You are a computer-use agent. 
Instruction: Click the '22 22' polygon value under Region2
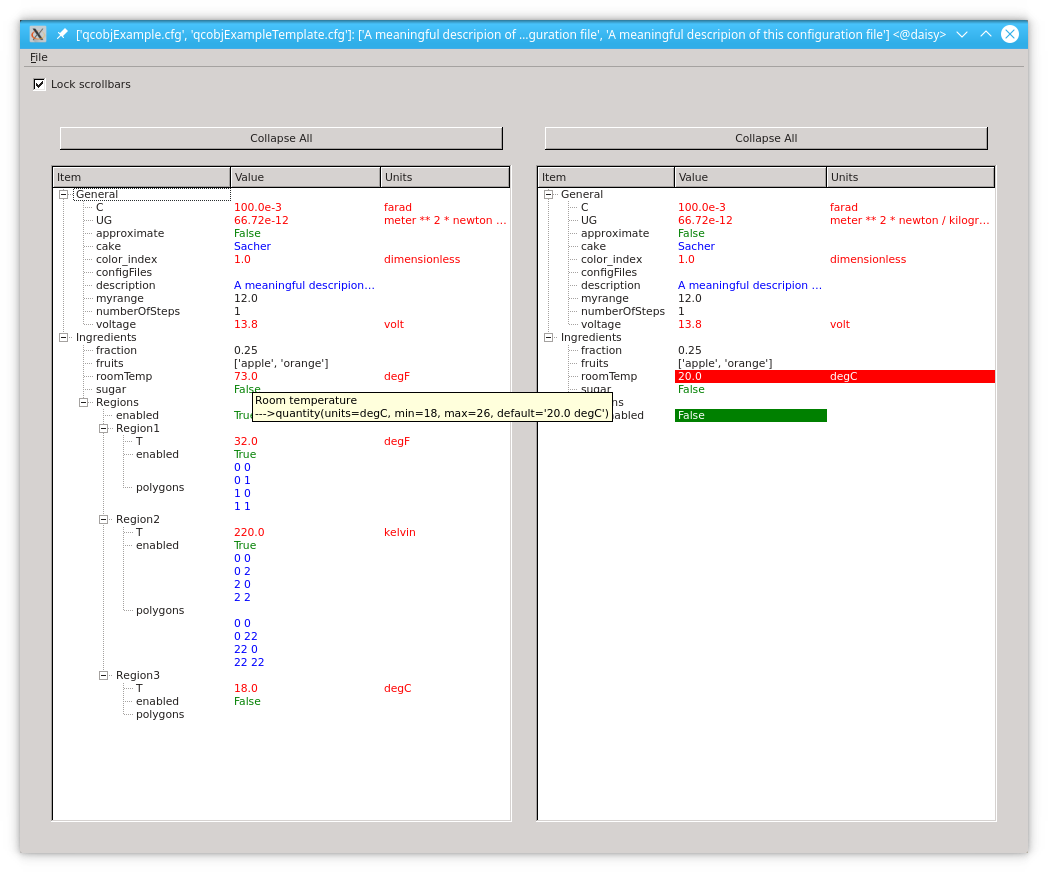pos(249,662)
